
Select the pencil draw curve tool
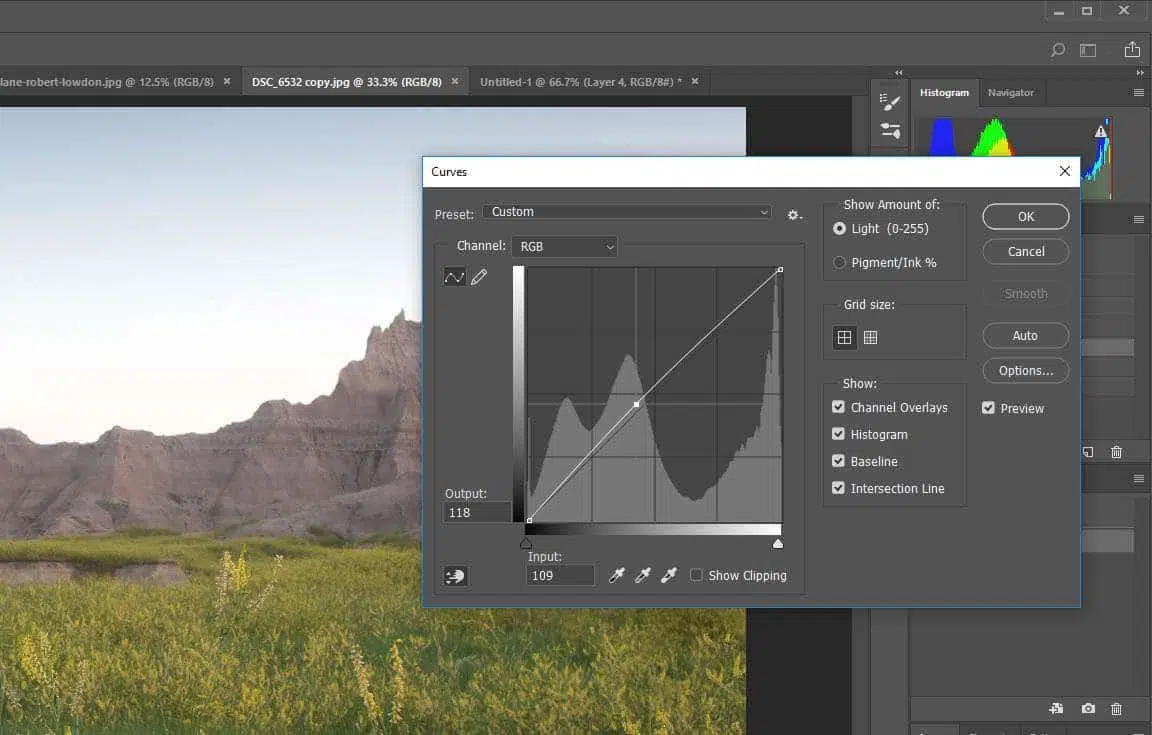[x=479, y=277]
